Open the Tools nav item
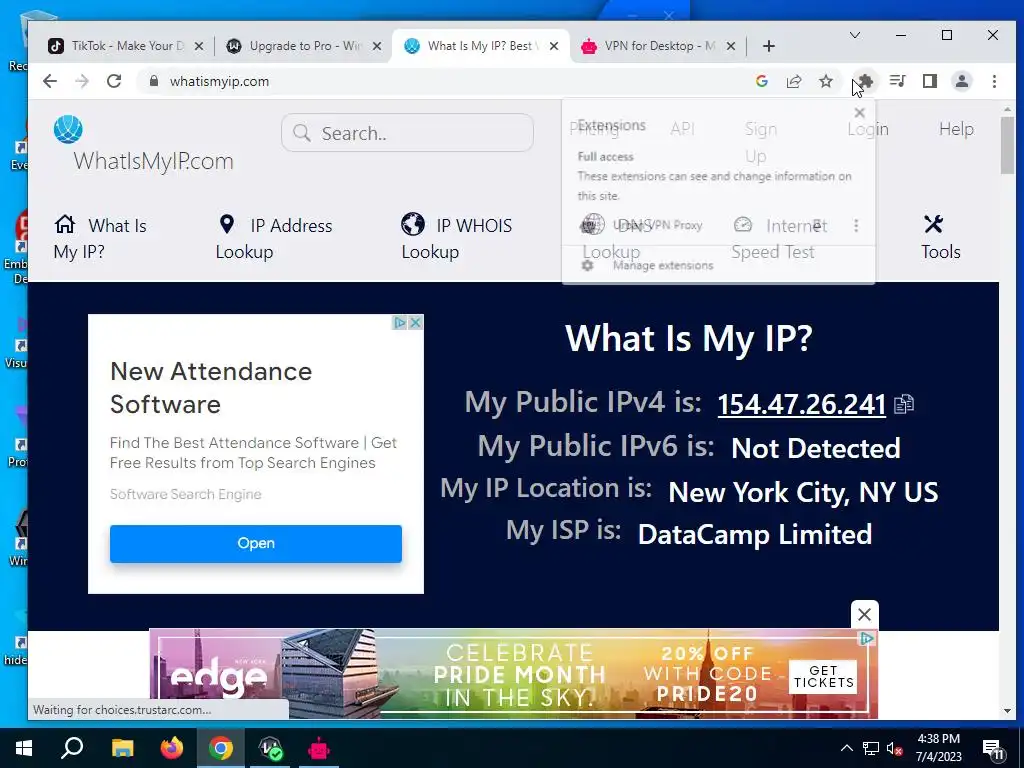Image resolution: width=1024 pixels, height=768 pixels. pyautogui.click(x=940, y=238)
